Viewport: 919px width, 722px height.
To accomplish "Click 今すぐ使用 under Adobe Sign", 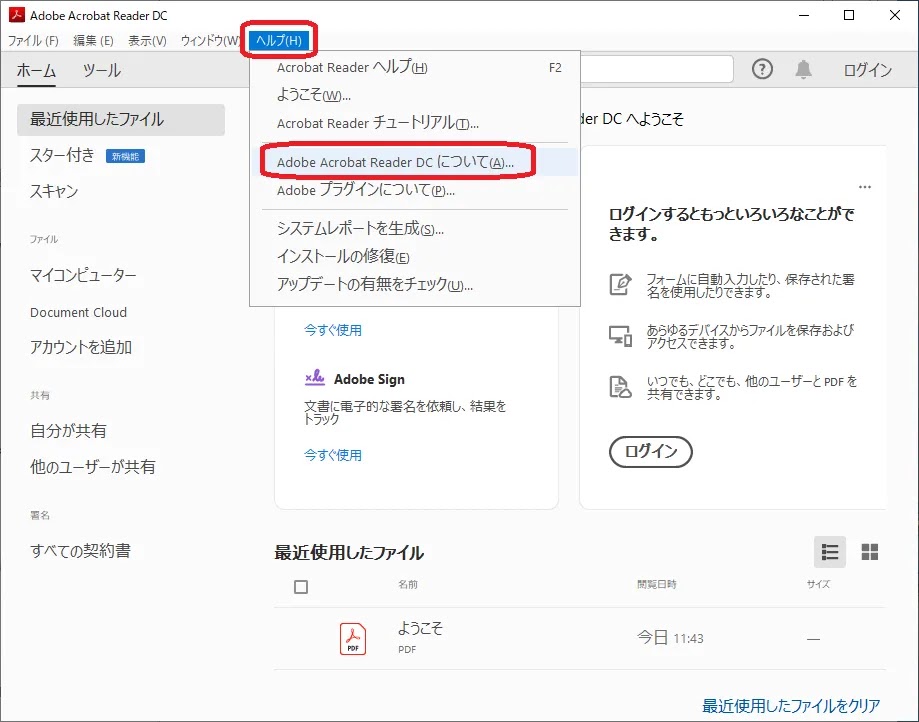I will pyautogui.click(x=333, y=455).
